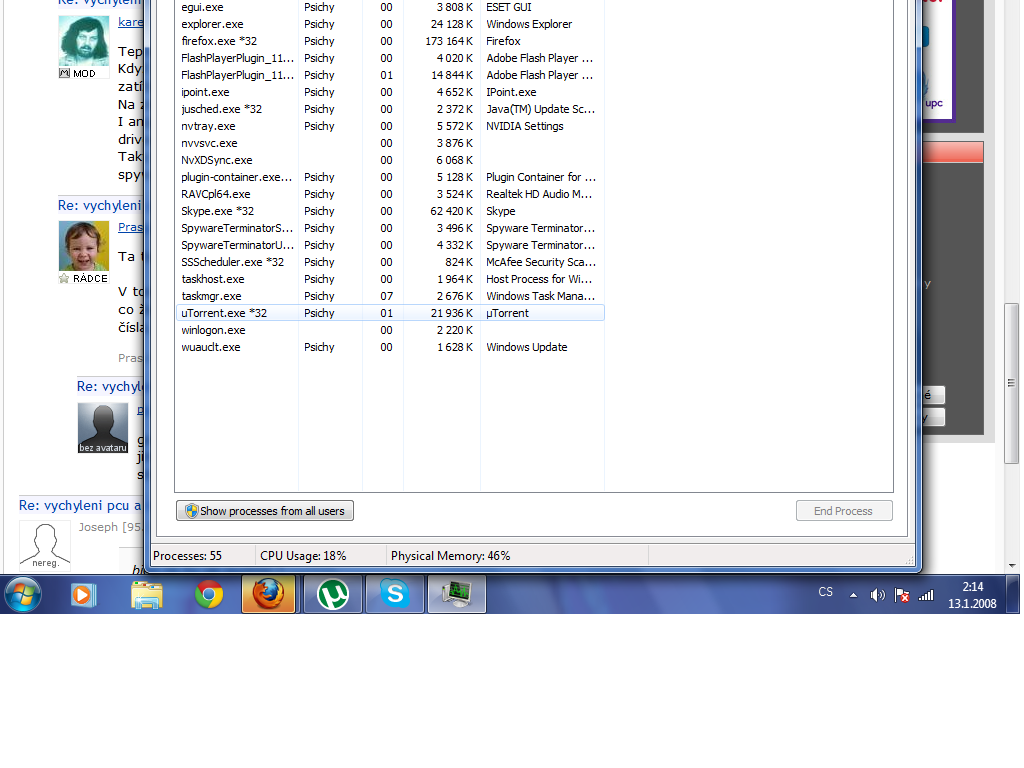The image size is (1024, 768).
Task: Launch Google Chrome from the taskbar
Action: pyautogui.click(x=209, y=595)
